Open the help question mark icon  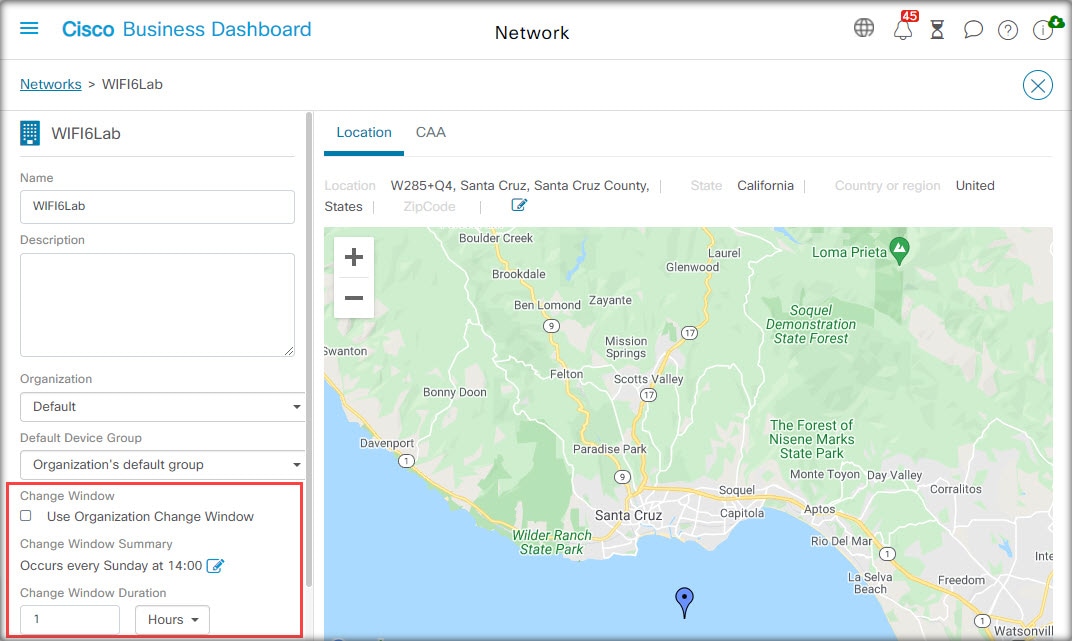(x=1008, y=30)
